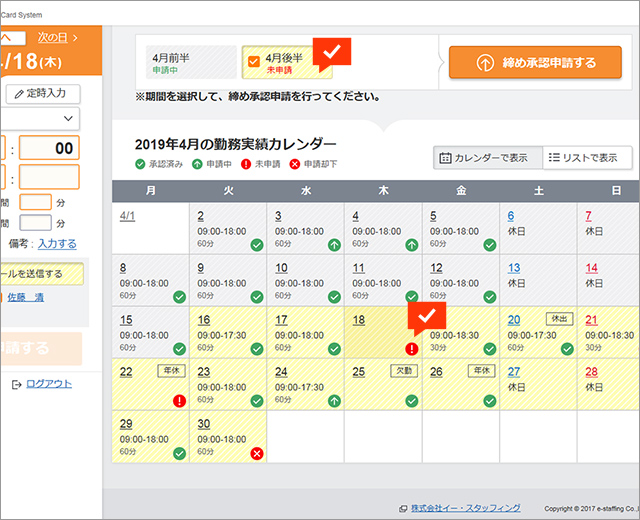The image size is (640, 520).
Task: Click green up-arrow icon on April 4
Action: point(411,245)
